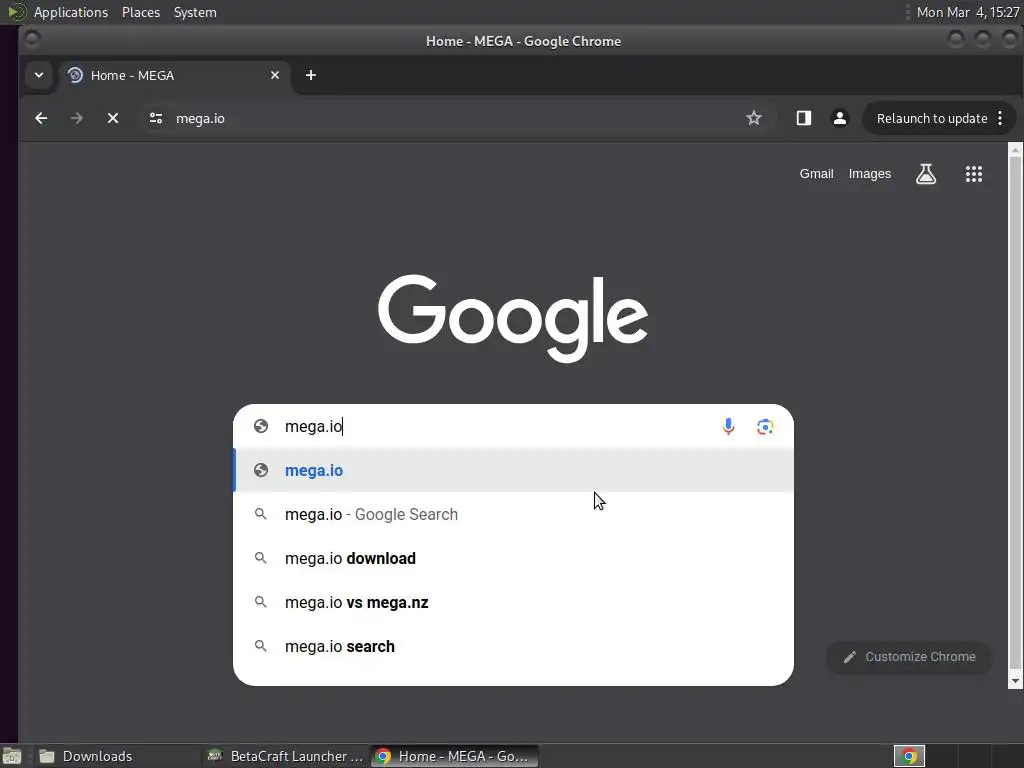Screen dimensions: 1024x768
Task: Click show desktop icon in bottom panel
Action: point(12,756)
